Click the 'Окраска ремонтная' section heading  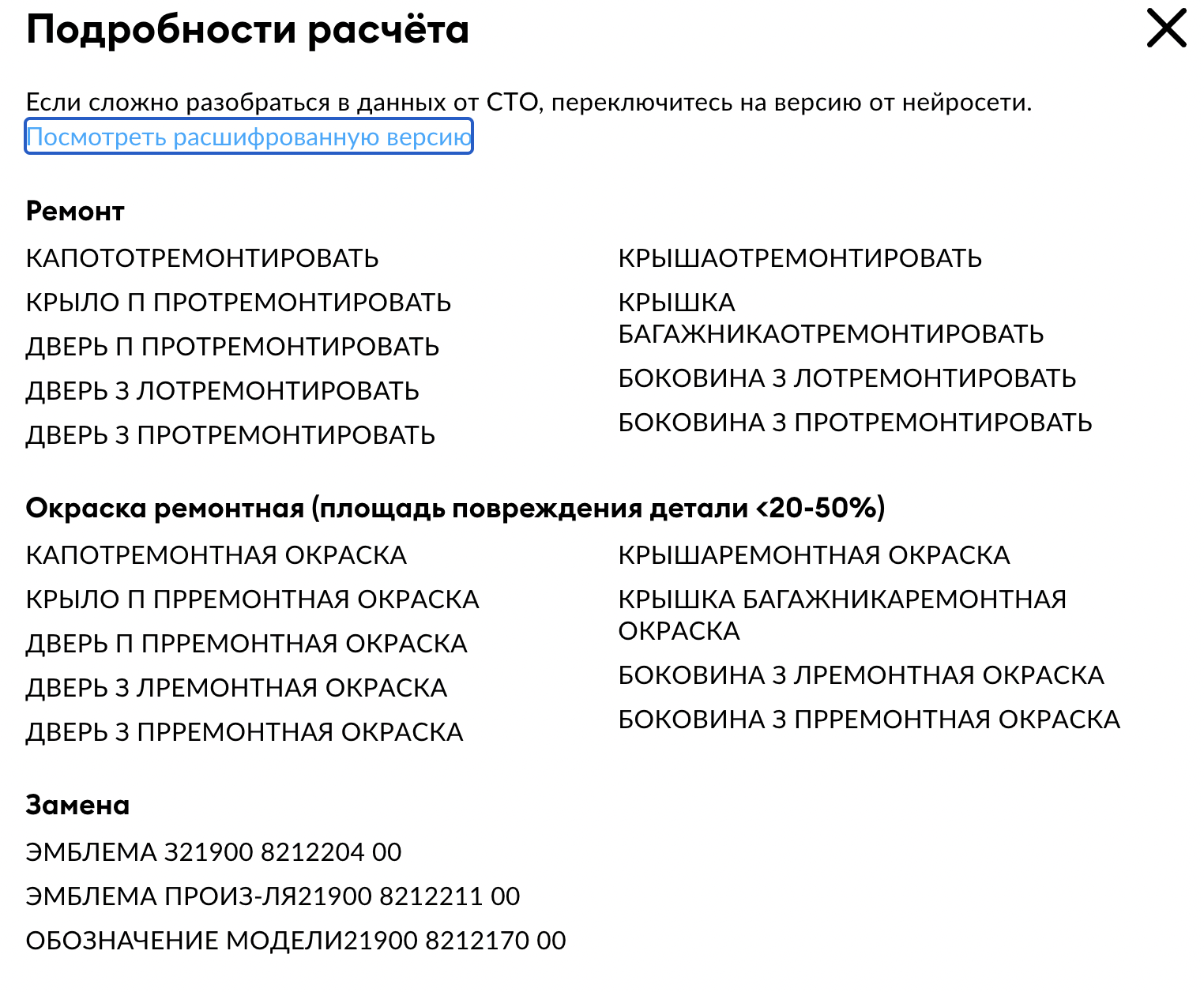(455, 508)
